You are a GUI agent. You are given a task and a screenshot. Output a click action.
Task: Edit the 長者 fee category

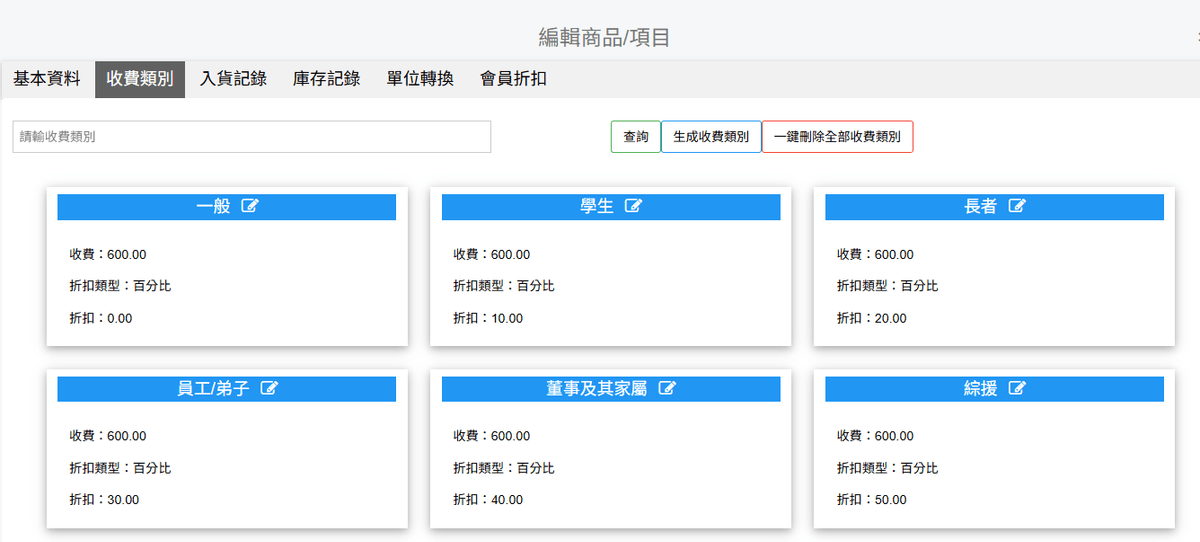coord(1017,206)
